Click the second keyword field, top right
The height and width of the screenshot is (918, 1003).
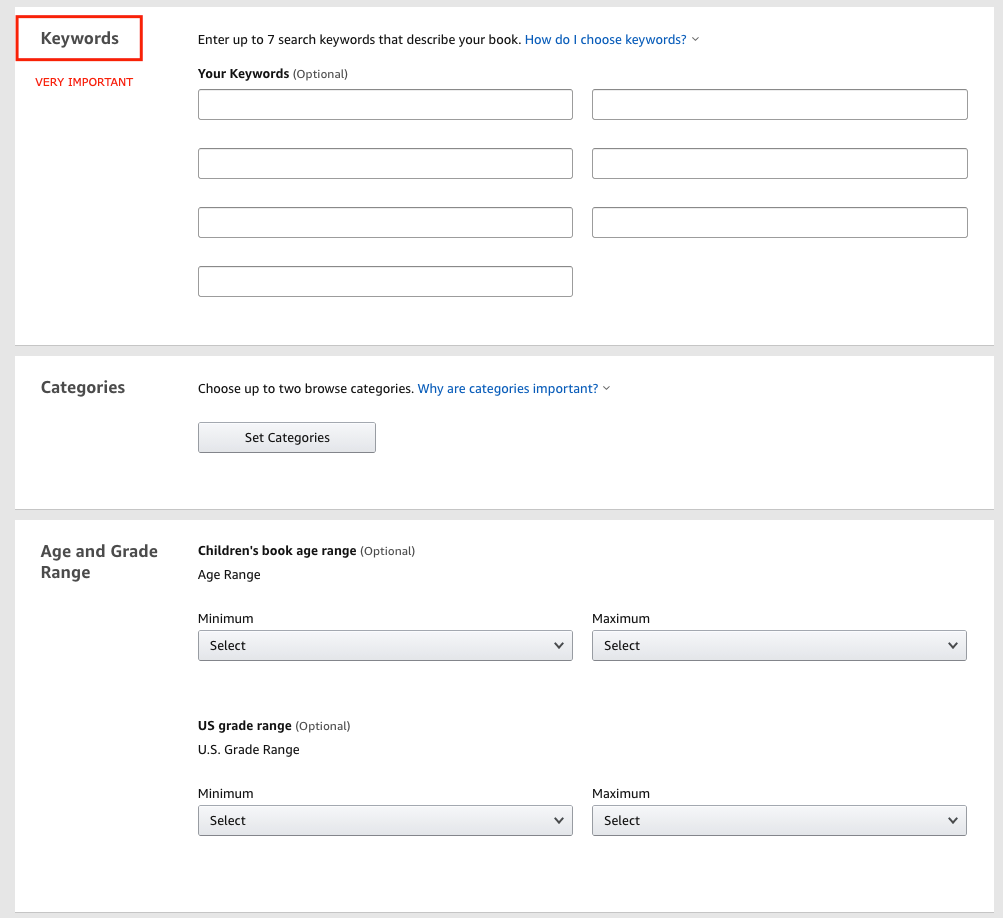[779, 105]
